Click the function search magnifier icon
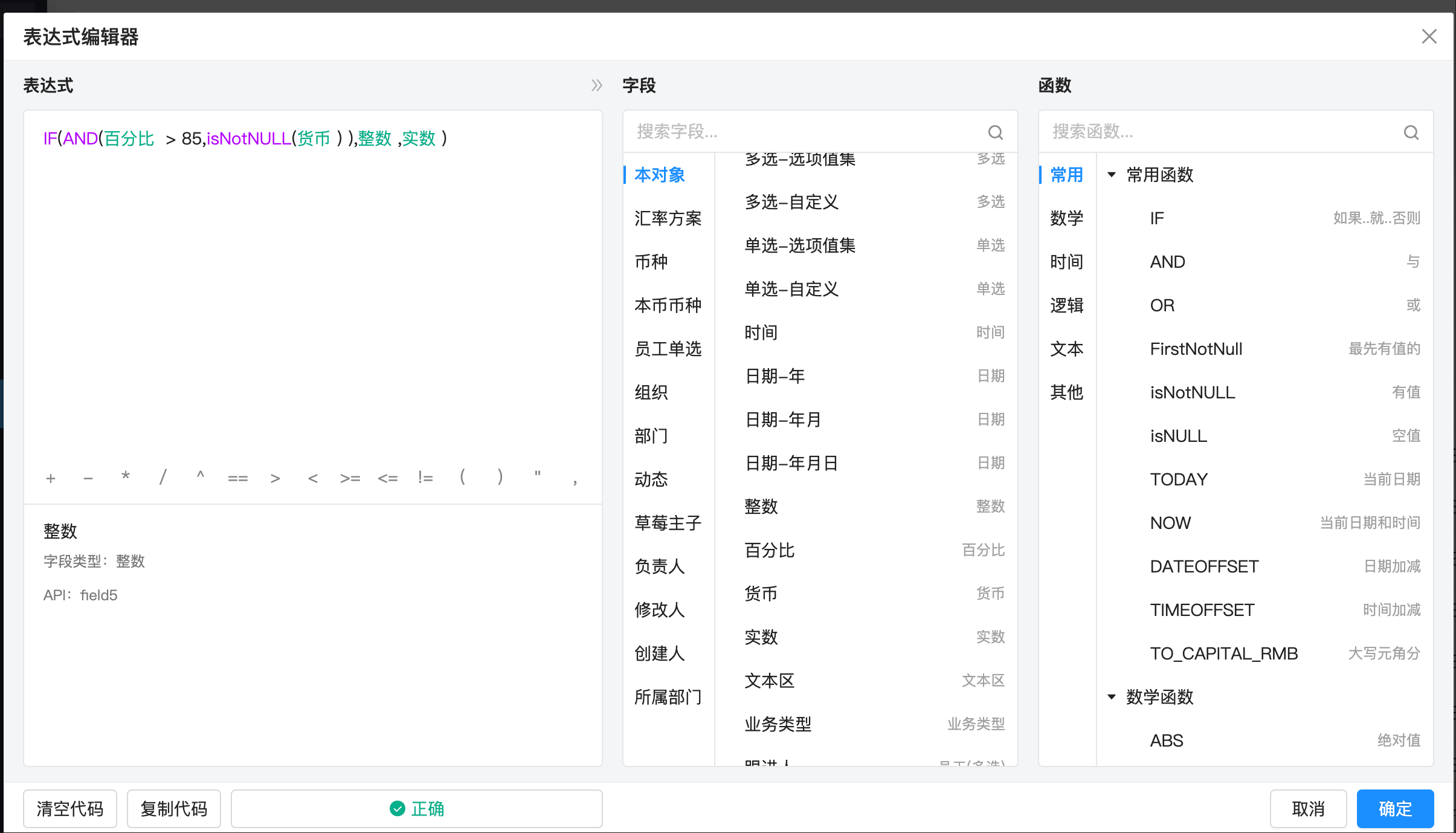 coord(1411,132)
